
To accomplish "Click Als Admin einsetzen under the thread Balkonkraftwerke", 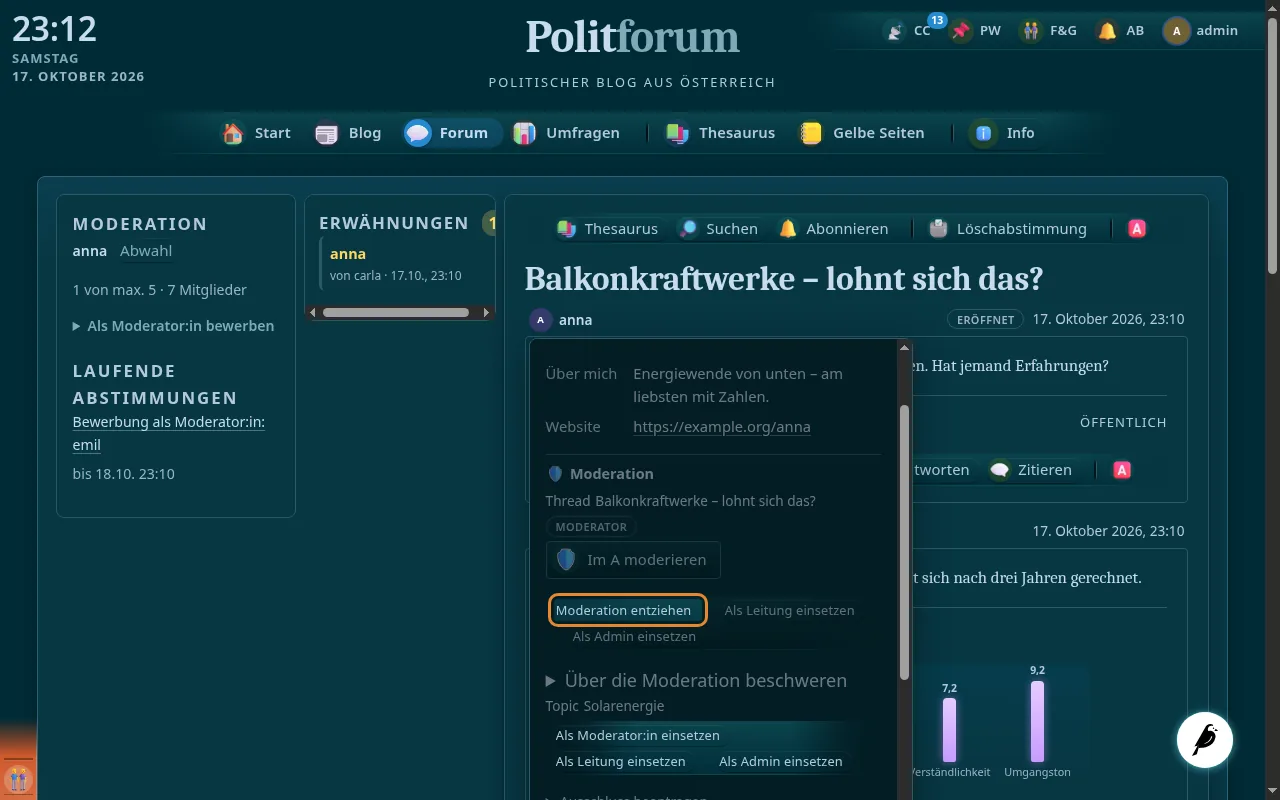I will [634, 636].
